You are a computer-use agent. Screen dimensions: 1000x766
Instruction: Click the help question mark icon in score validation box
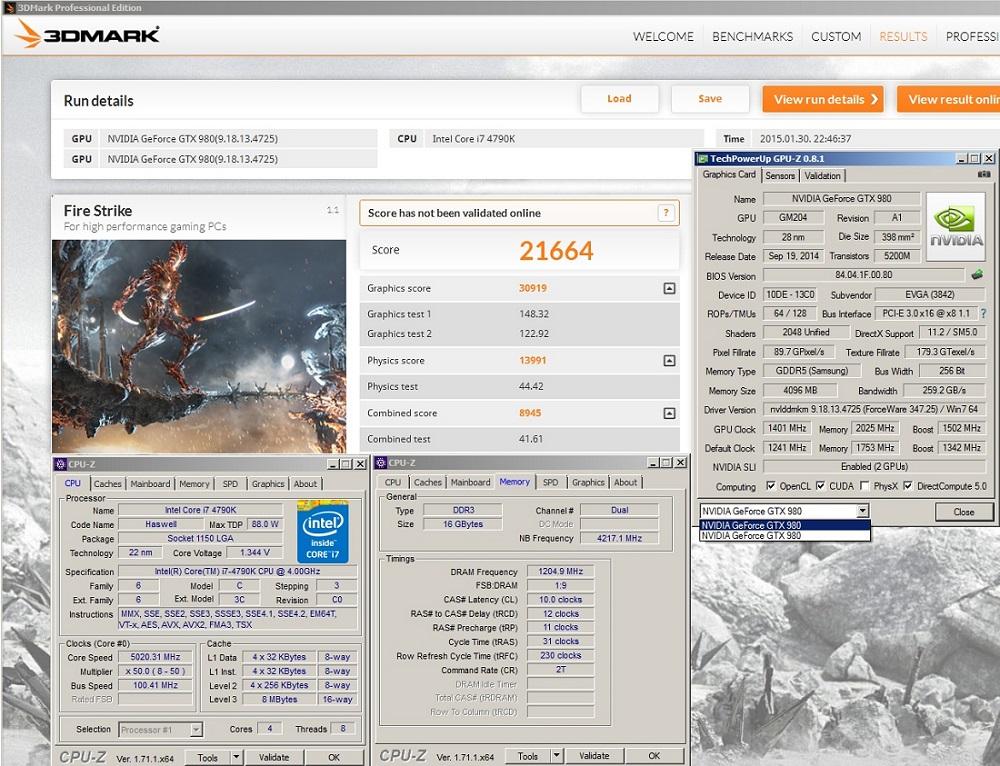click(x=666, y=213)
